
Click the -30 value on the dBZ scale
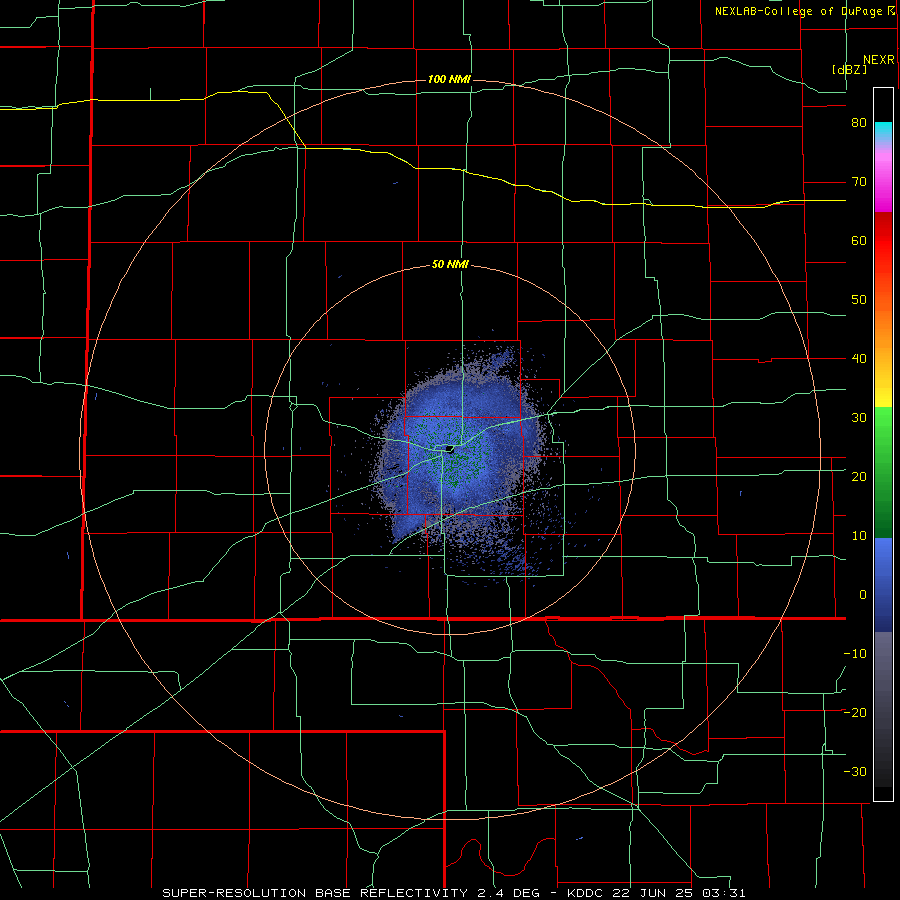[855, 771]
